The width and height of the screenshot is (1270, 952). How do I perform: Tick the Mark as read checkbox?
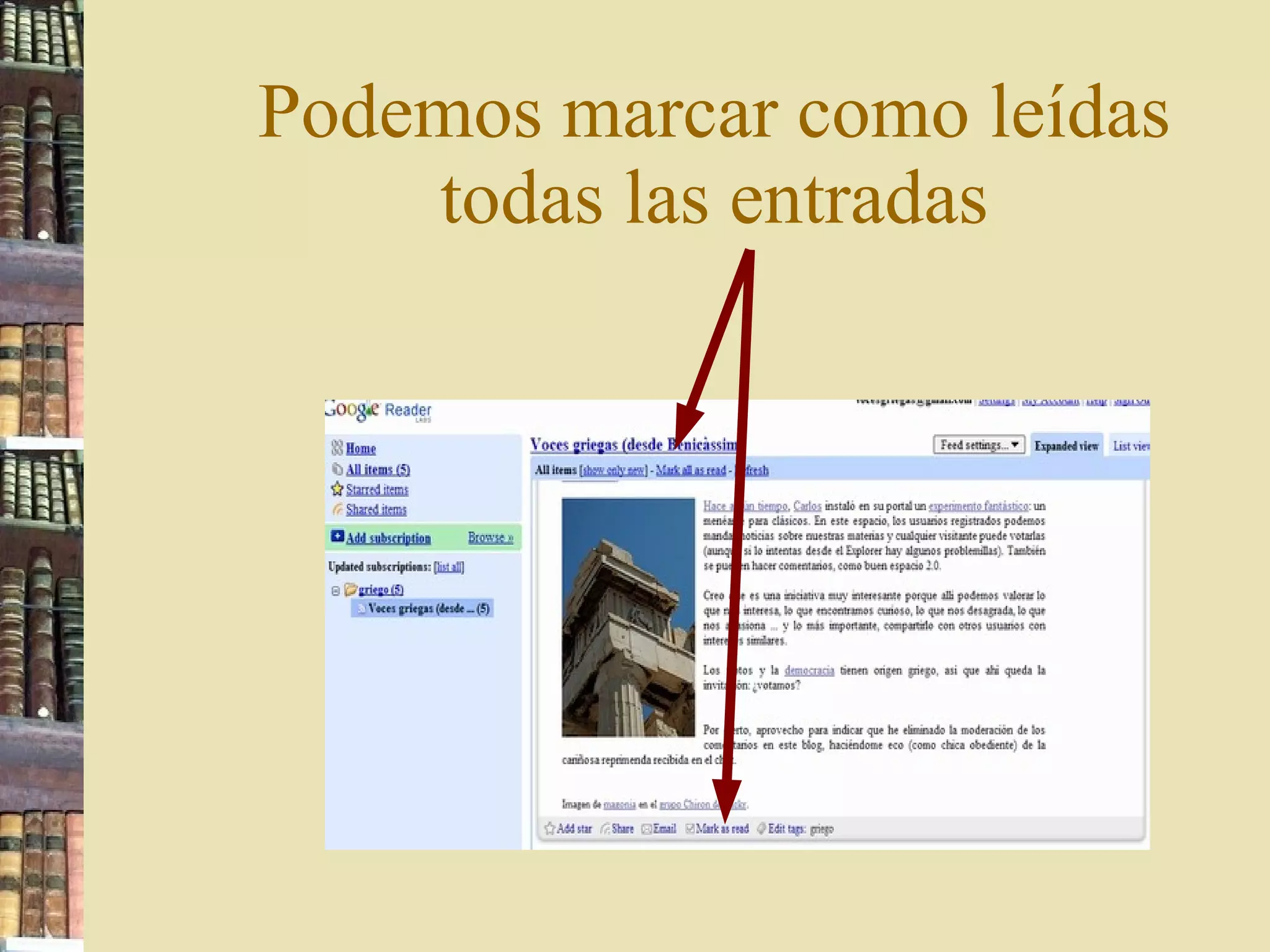point(690,829)
